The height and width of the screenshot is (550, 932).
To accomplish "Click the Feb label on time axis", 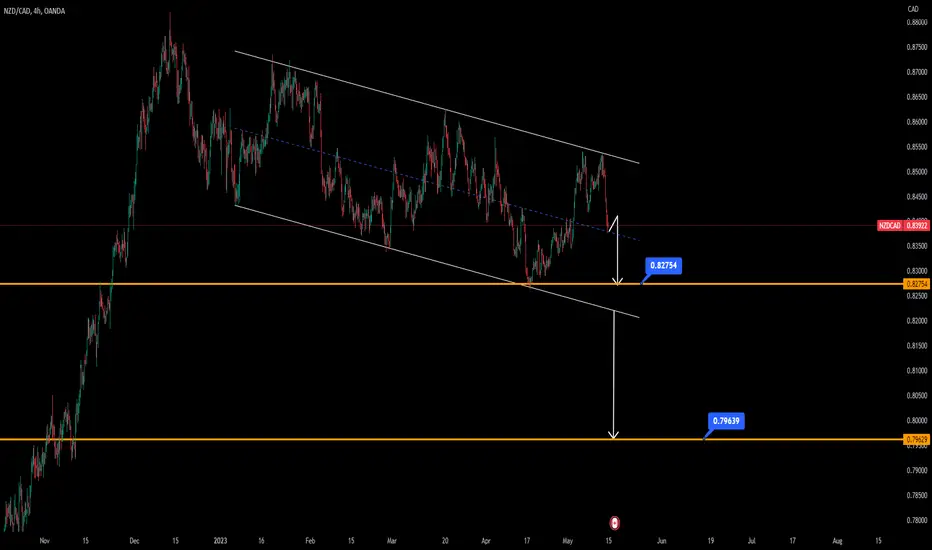I will click(x=310, y=541).
